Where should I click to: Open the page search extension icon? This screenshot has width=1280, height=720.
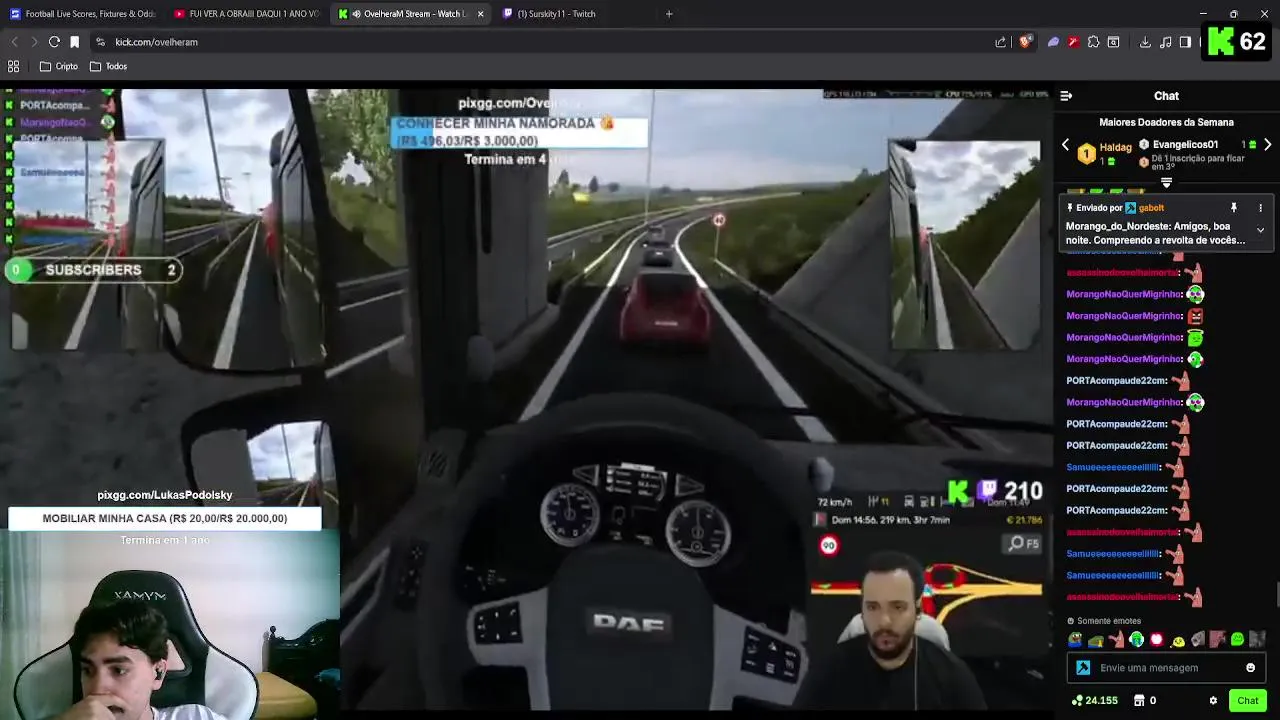1113,42
